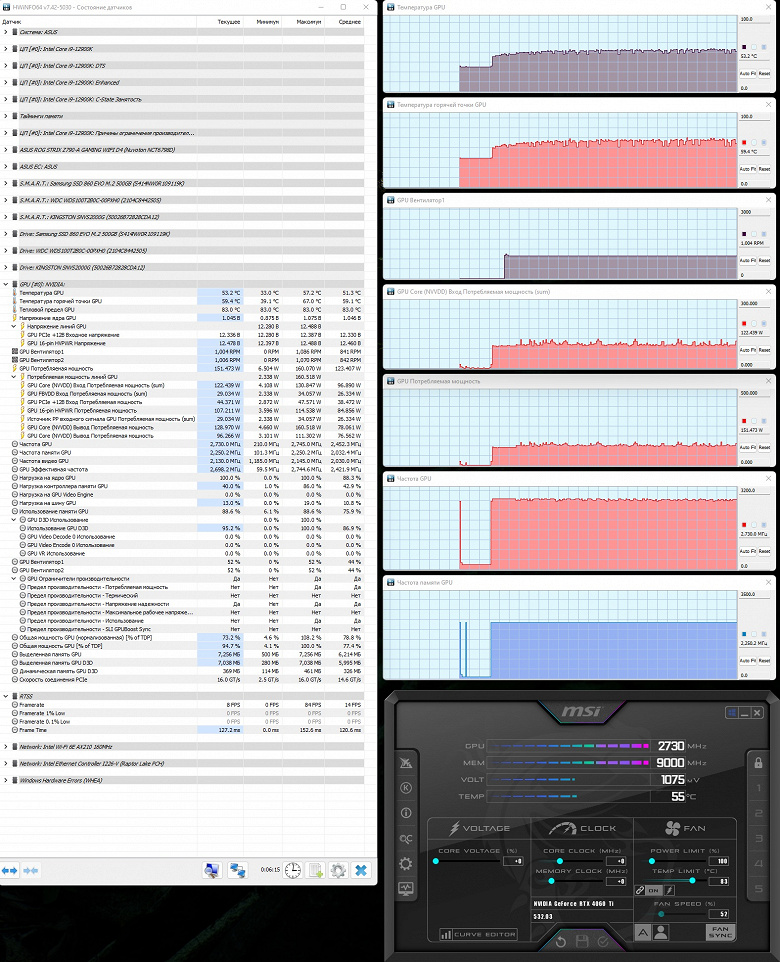Click the apply checkmark icon in Afterburner
This screenshot has height=962, width=780.
[x=603, y=941]
